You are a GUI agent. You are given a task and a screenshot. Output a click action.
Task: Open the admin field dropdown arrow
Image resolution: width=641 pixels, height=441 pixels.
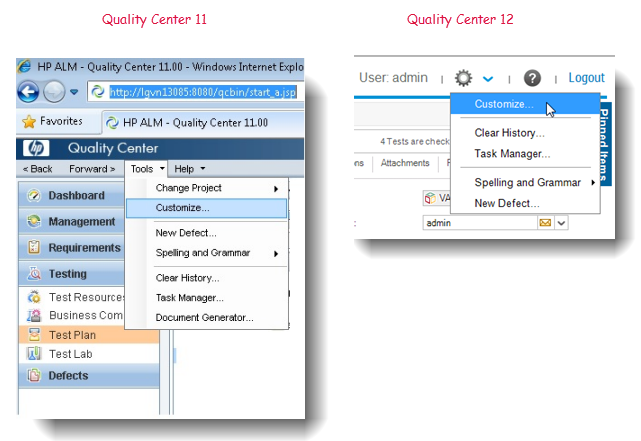click(561, 223)
